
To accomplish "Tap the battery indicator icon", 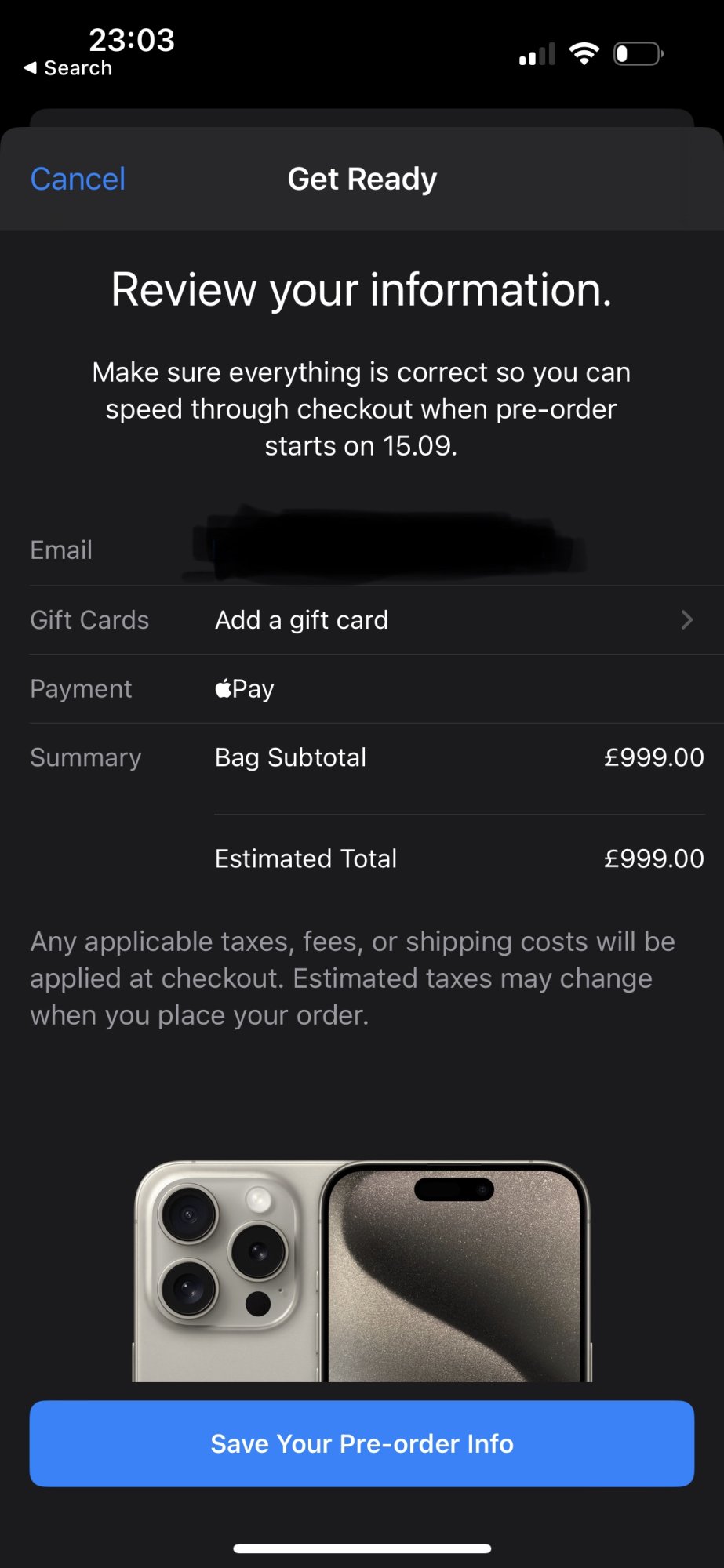I will pos(639,54).
